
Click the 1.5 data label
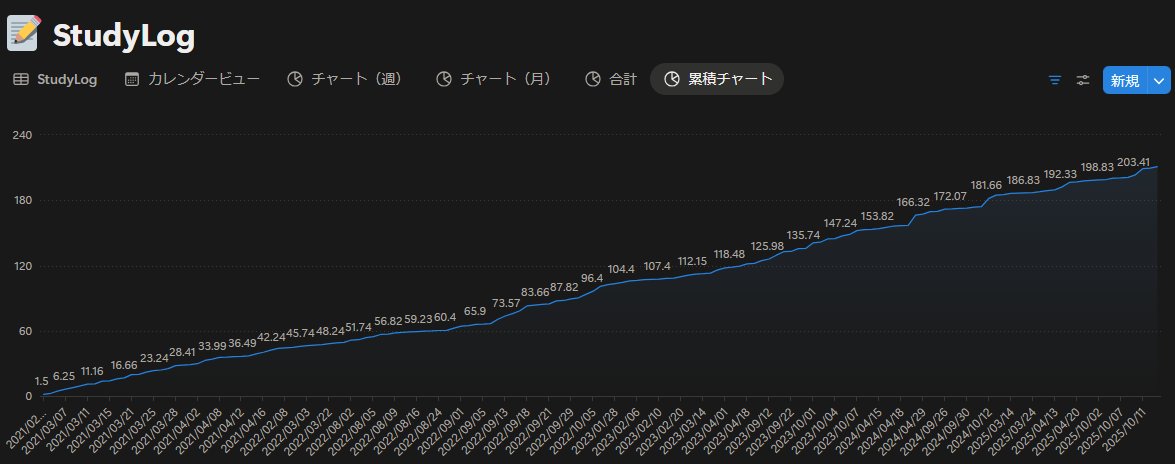pyautogui.click(x=41, y=382)
